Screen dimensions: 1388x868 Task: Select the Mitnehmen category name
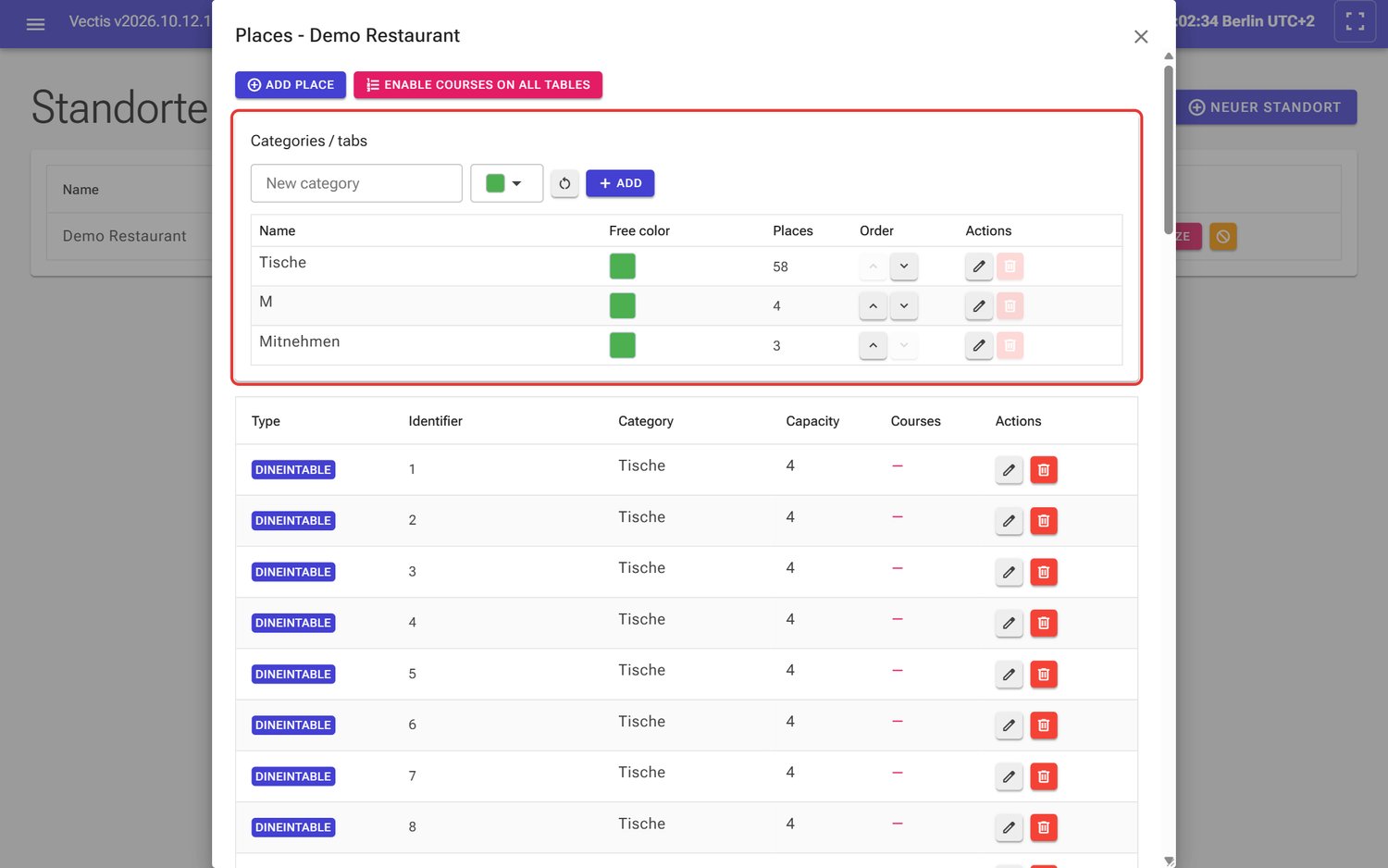(x=300, y=341)
